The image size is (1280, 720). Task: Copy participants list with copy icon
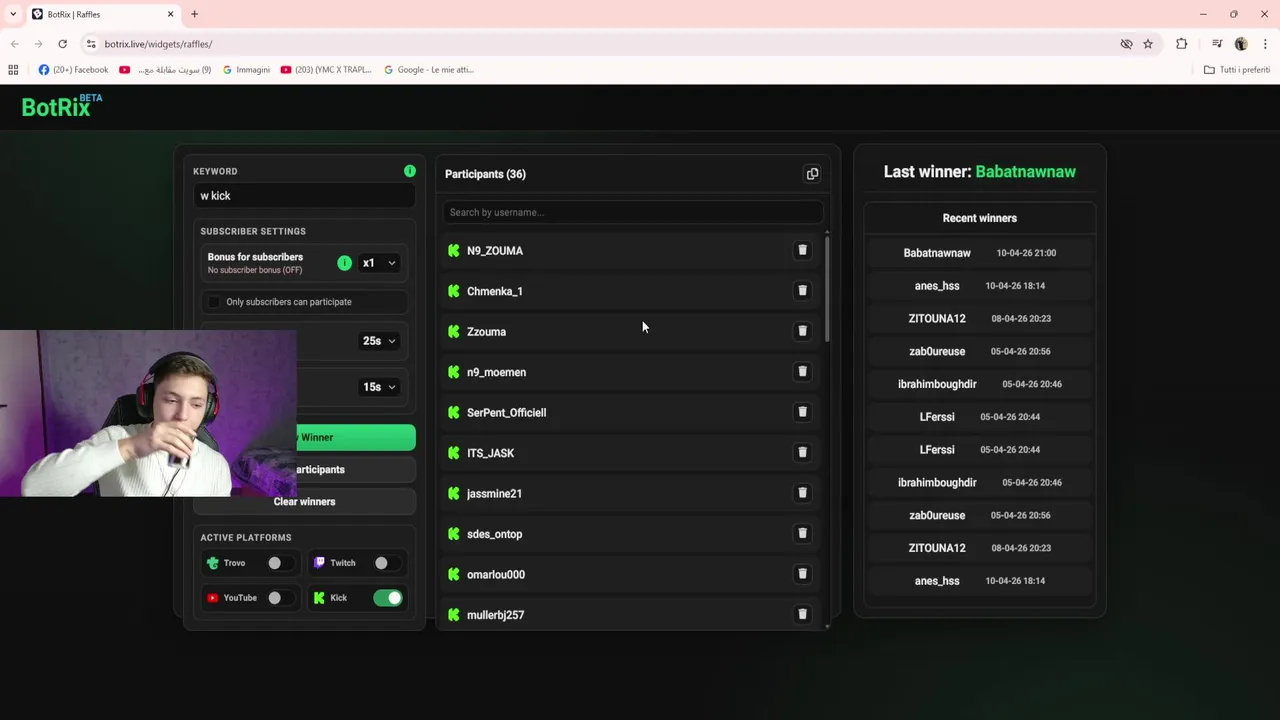pos(812,174)
